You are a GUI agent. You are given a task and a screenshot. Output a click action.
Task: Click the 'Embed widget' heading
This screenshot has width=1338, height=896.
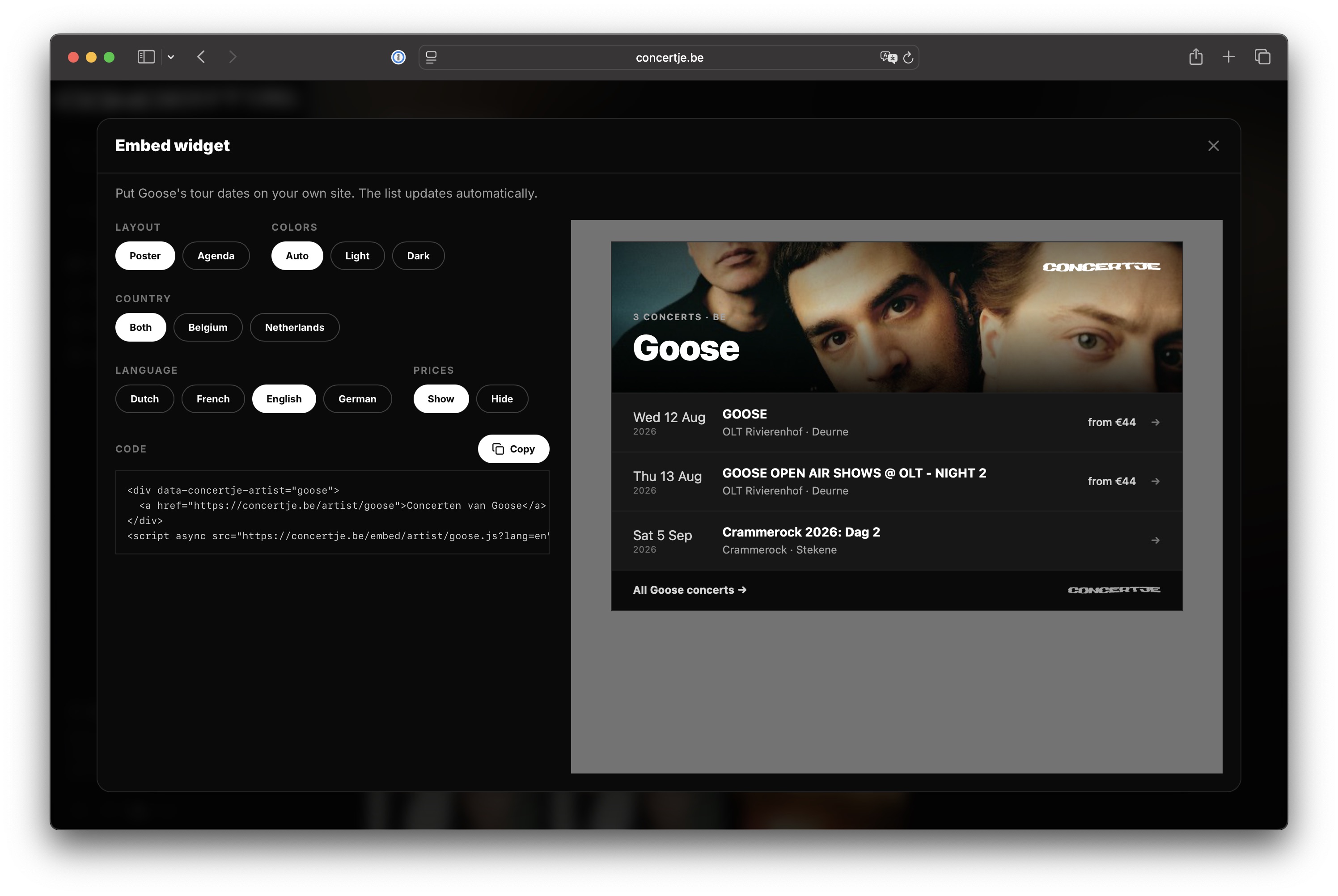[173, 146]
